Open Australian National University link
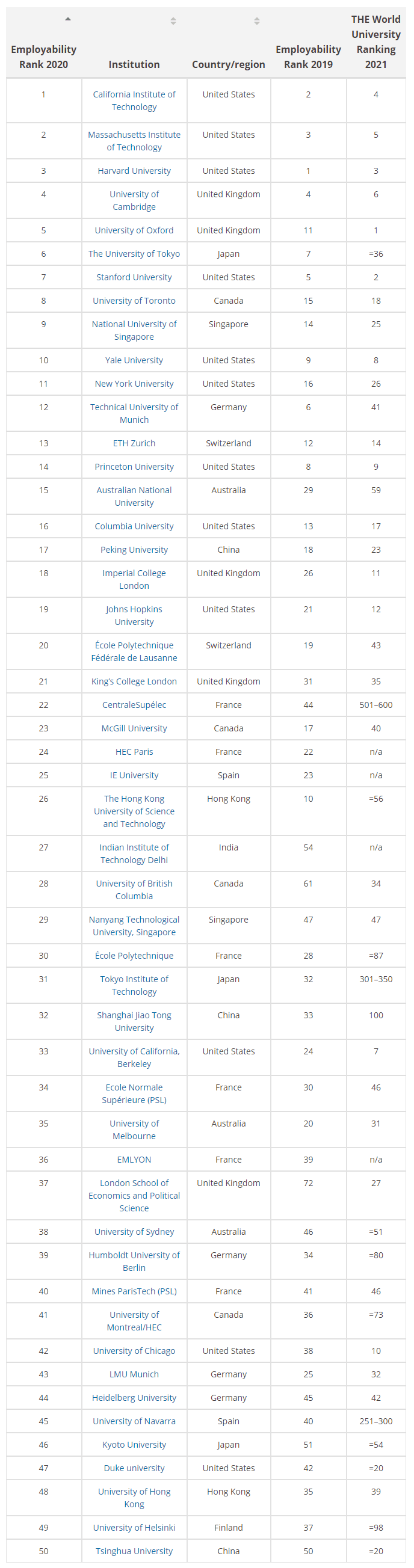The image size is (414, 1568). pos(134,496)
